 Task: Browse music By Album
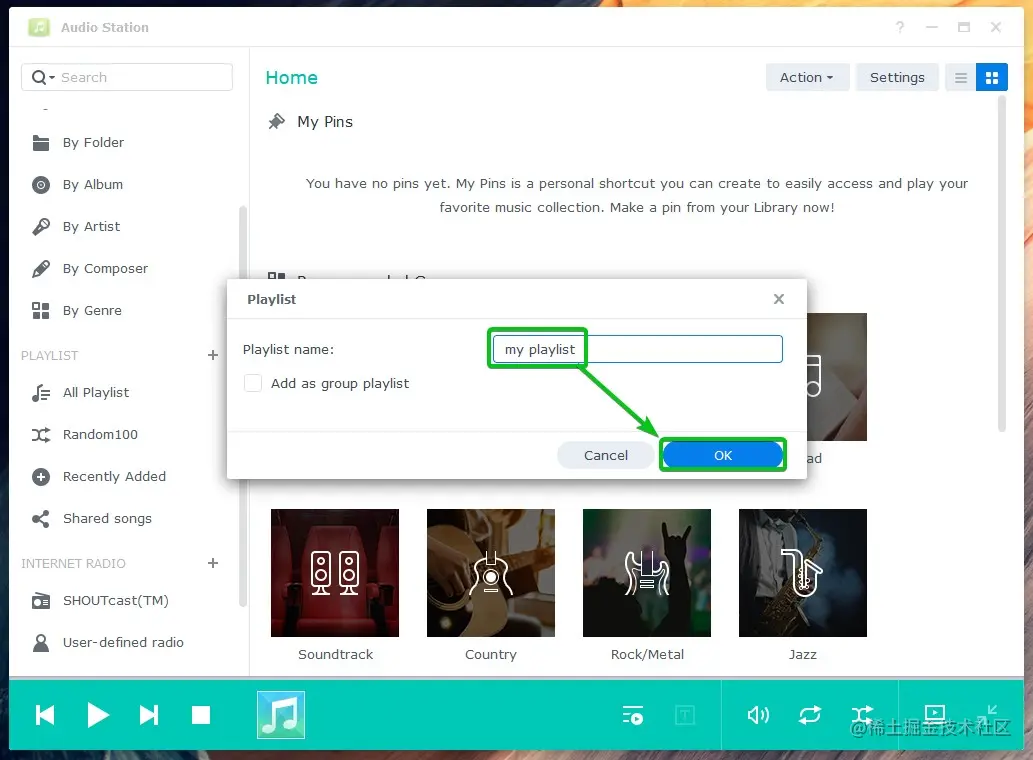(x=92, y=184)
